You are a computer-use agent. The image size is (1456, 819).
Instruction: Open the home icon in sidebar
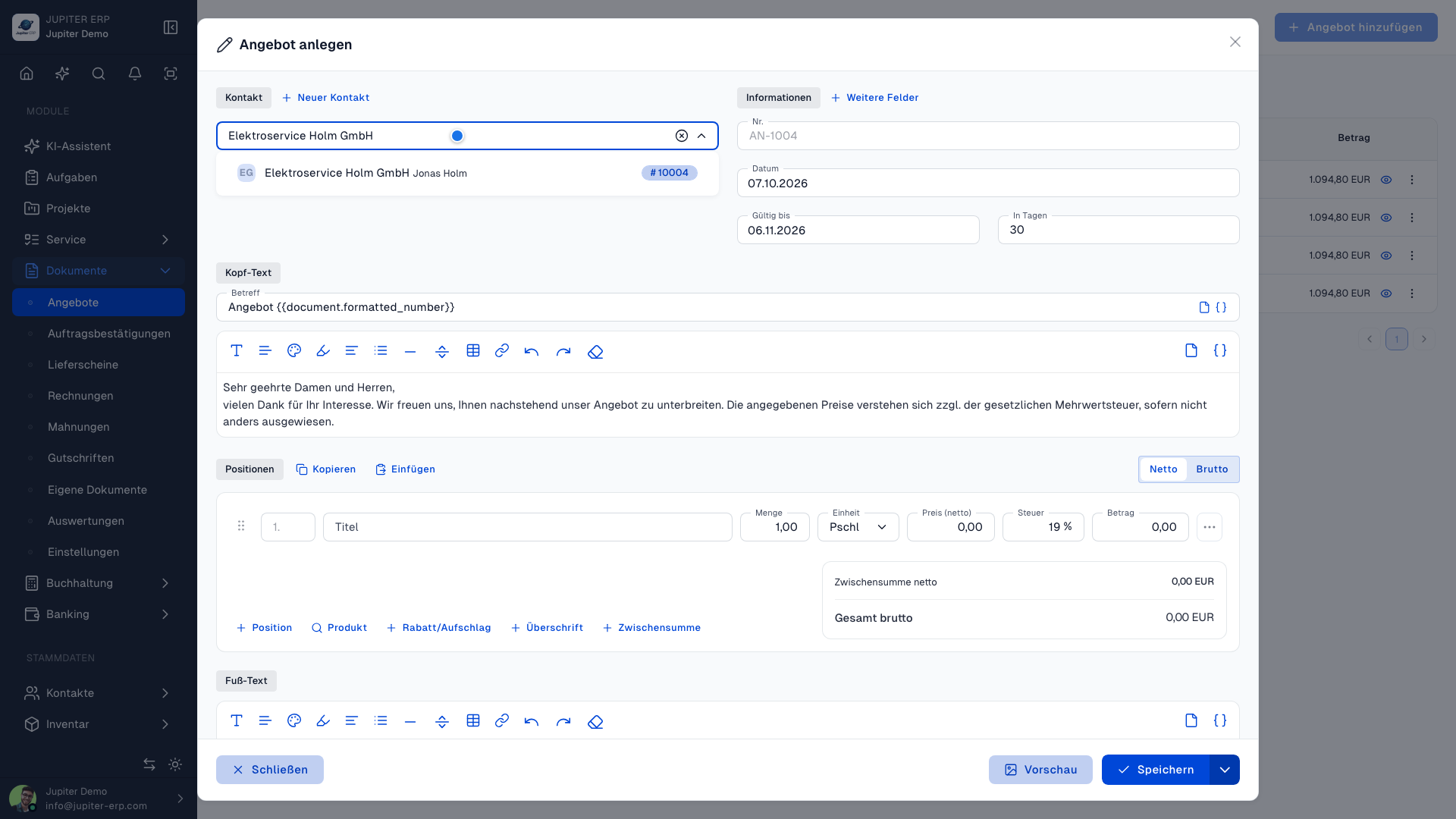point(27,74)
